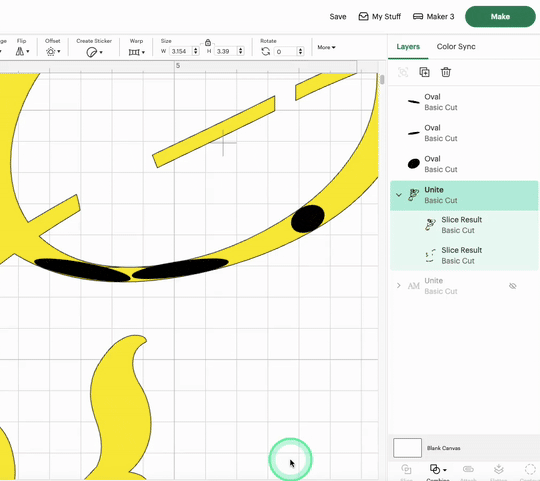Open the Create Sticker dropdown arrow
Image resolution: width=540 pixels, height=481 pixels.
coord(101,52)
